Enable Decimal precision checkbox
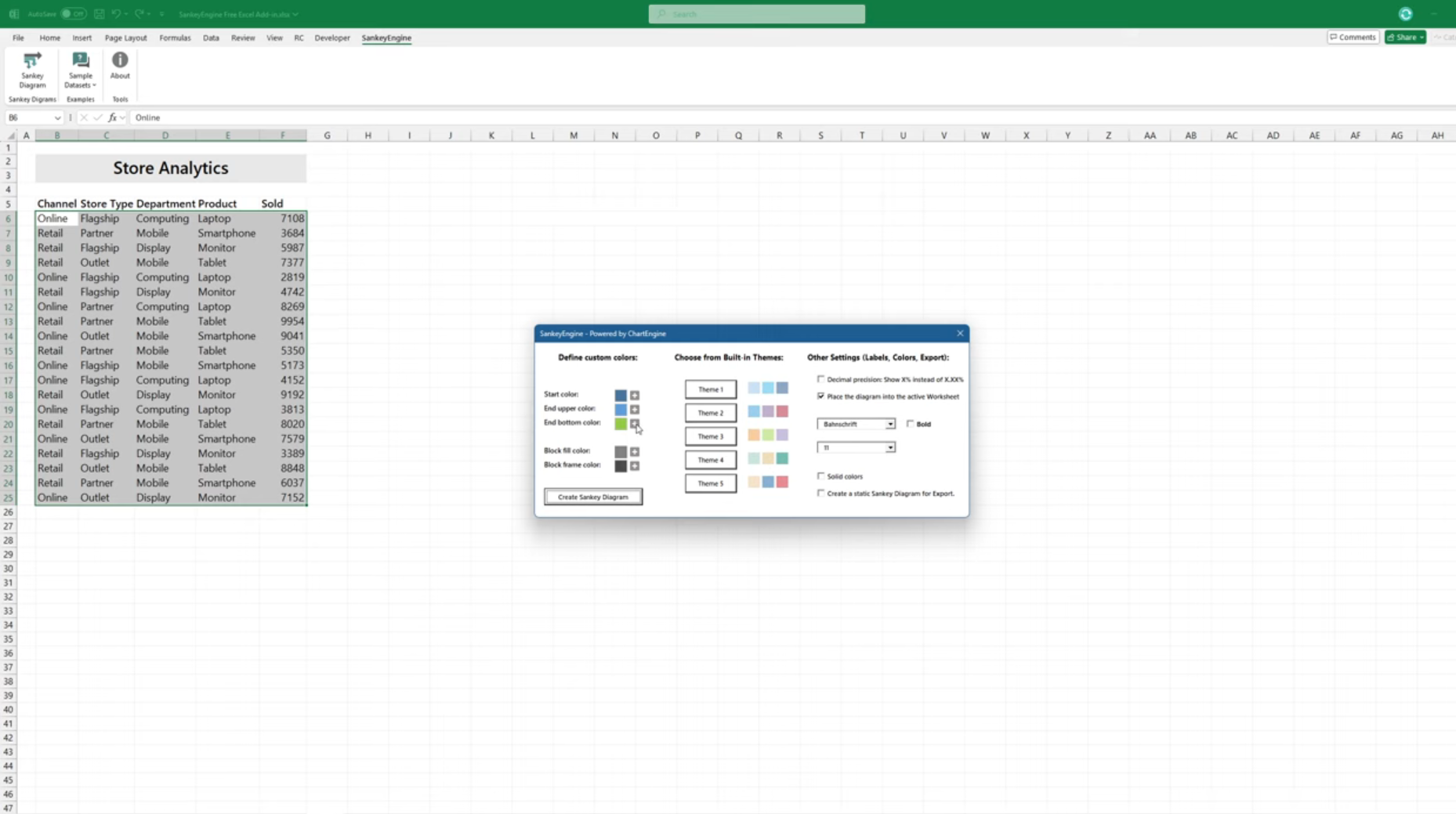 (821, 379)
